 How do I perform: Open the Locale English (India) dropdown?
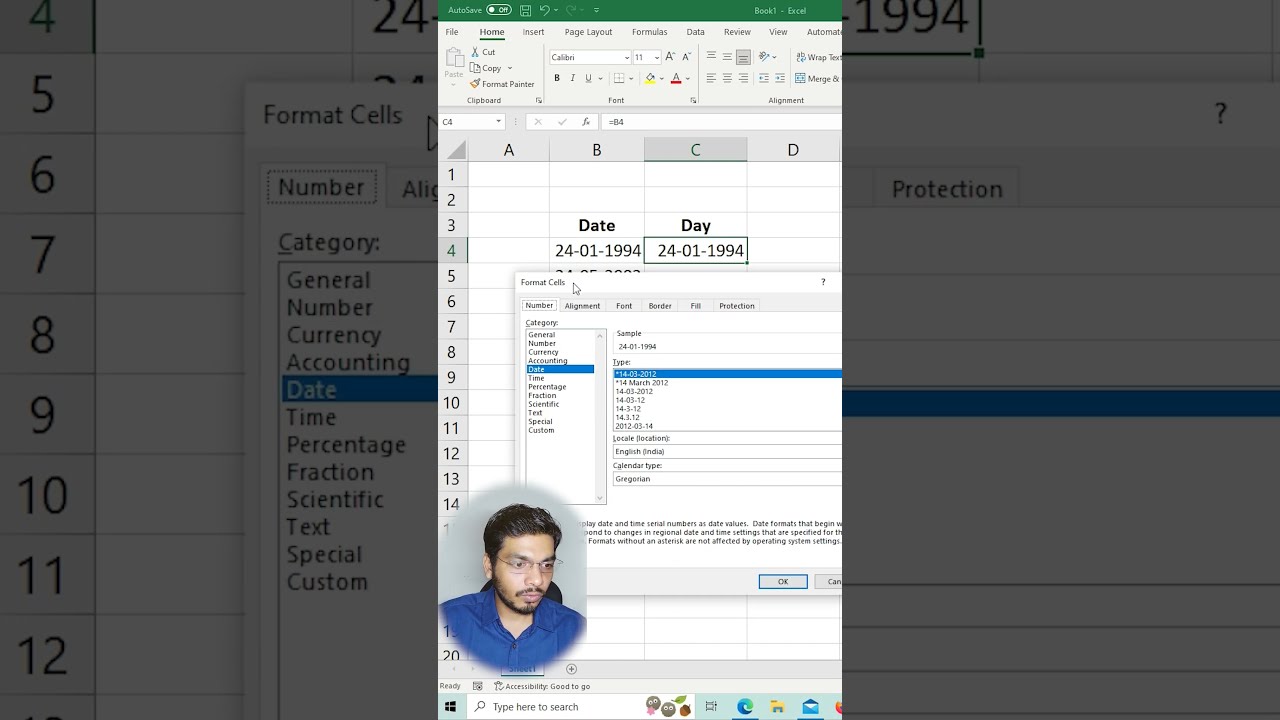coord(728,452)
